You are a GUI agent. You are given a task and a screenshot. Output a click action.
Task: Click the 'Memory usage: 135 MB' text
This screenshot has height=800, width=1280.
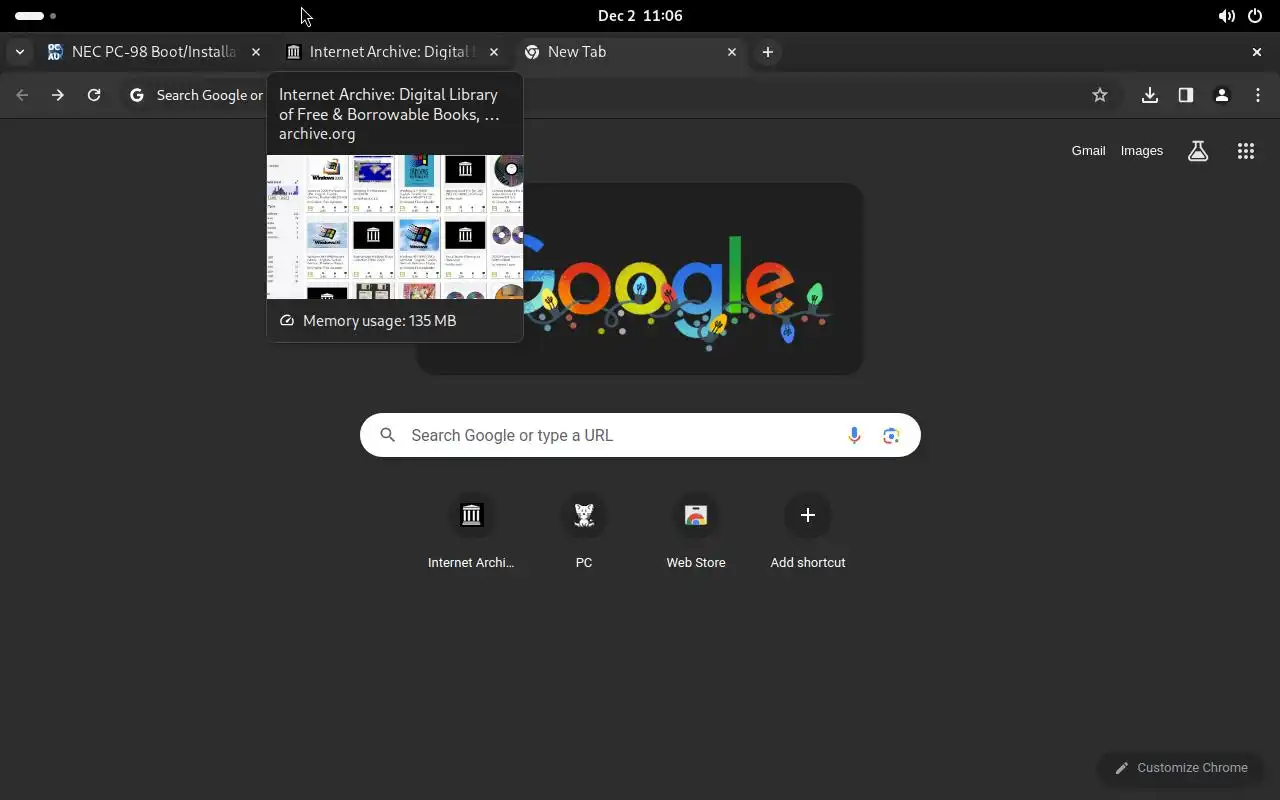[x=379, y=321]
